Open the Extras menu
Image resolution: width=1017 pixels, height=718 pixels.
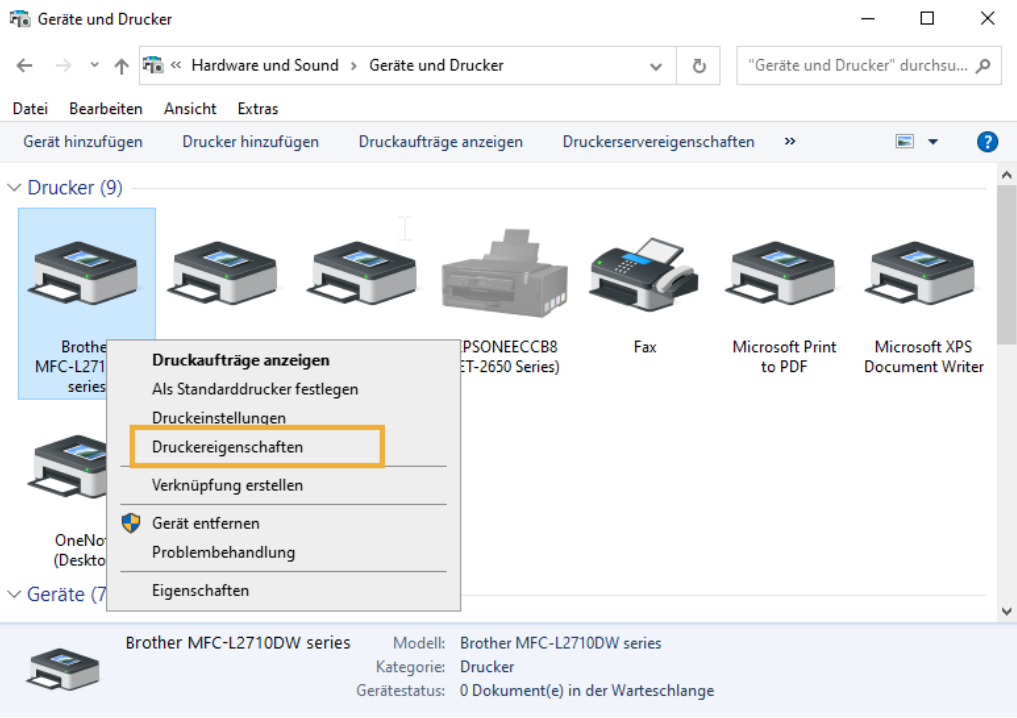[x=257, y=109]
